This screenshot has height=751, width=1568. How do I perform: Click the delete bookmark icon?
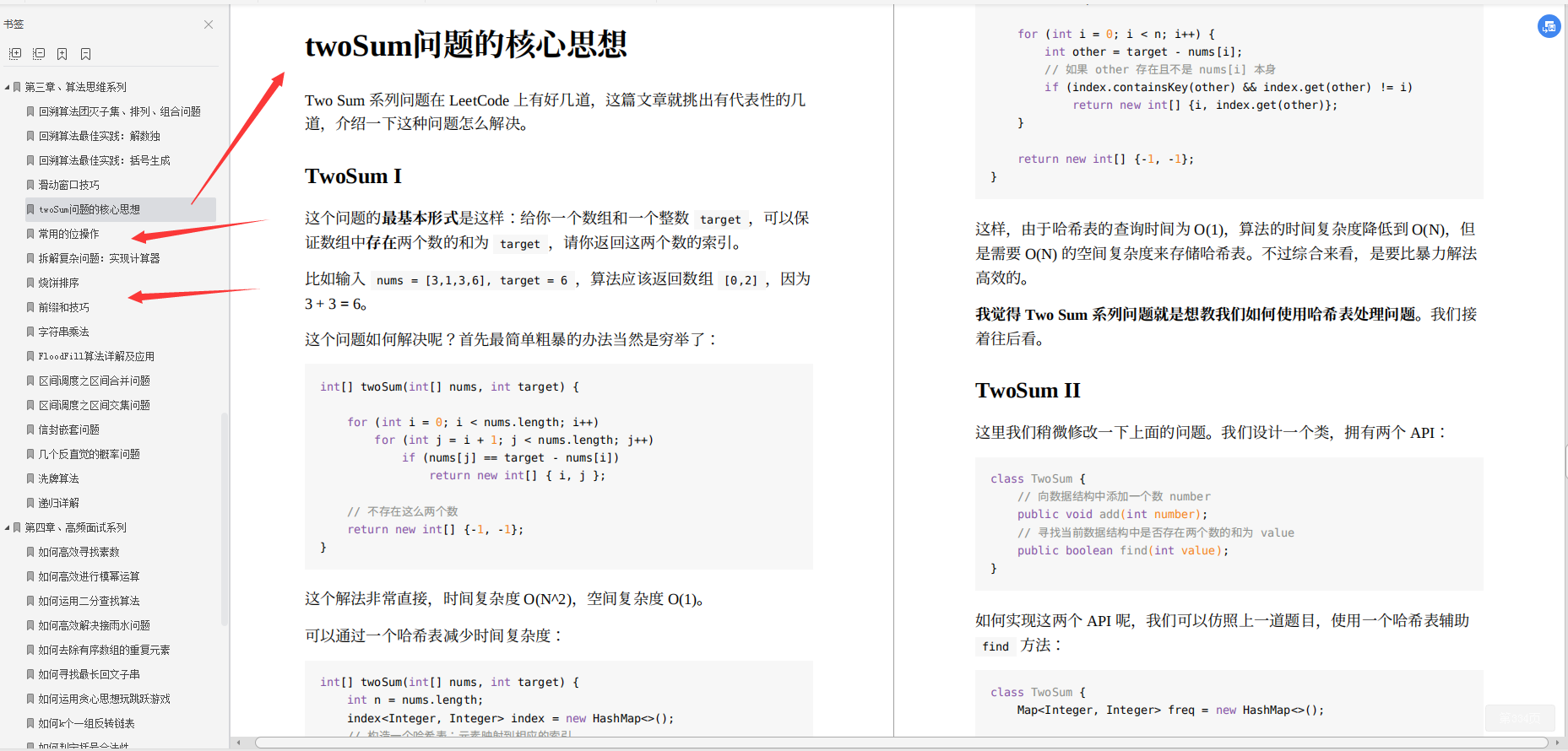pyautogui.click(x=85, y=54)
